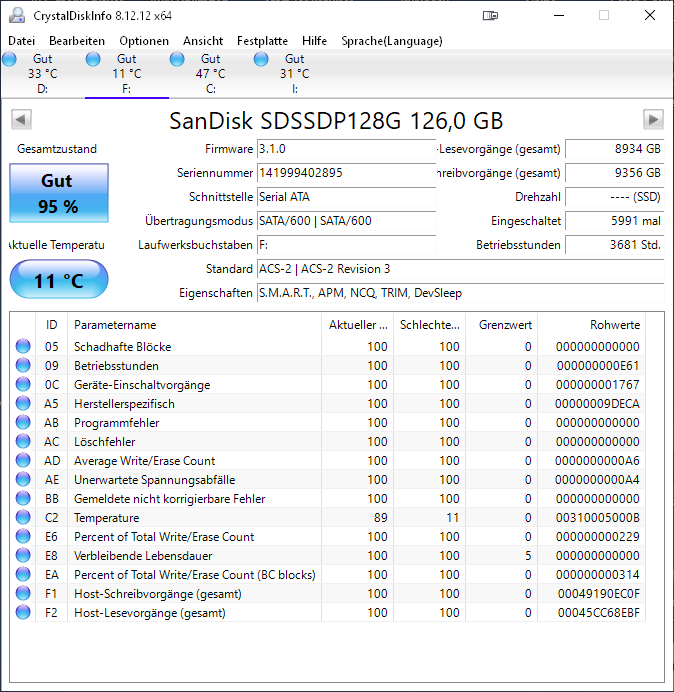Click the Grenzwert column header
Screen dimensions: 674x692
(x=501, y=325)
